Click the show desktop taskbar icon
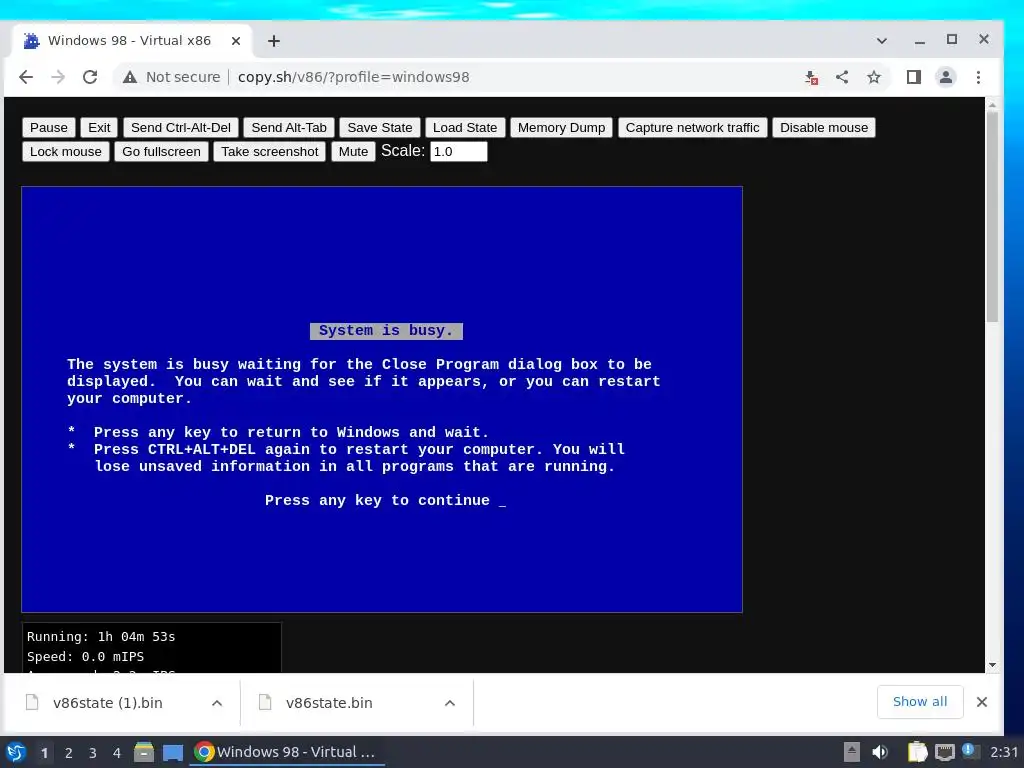The width and height of the screenshot is (1024, 768). [x=173, y=752]
